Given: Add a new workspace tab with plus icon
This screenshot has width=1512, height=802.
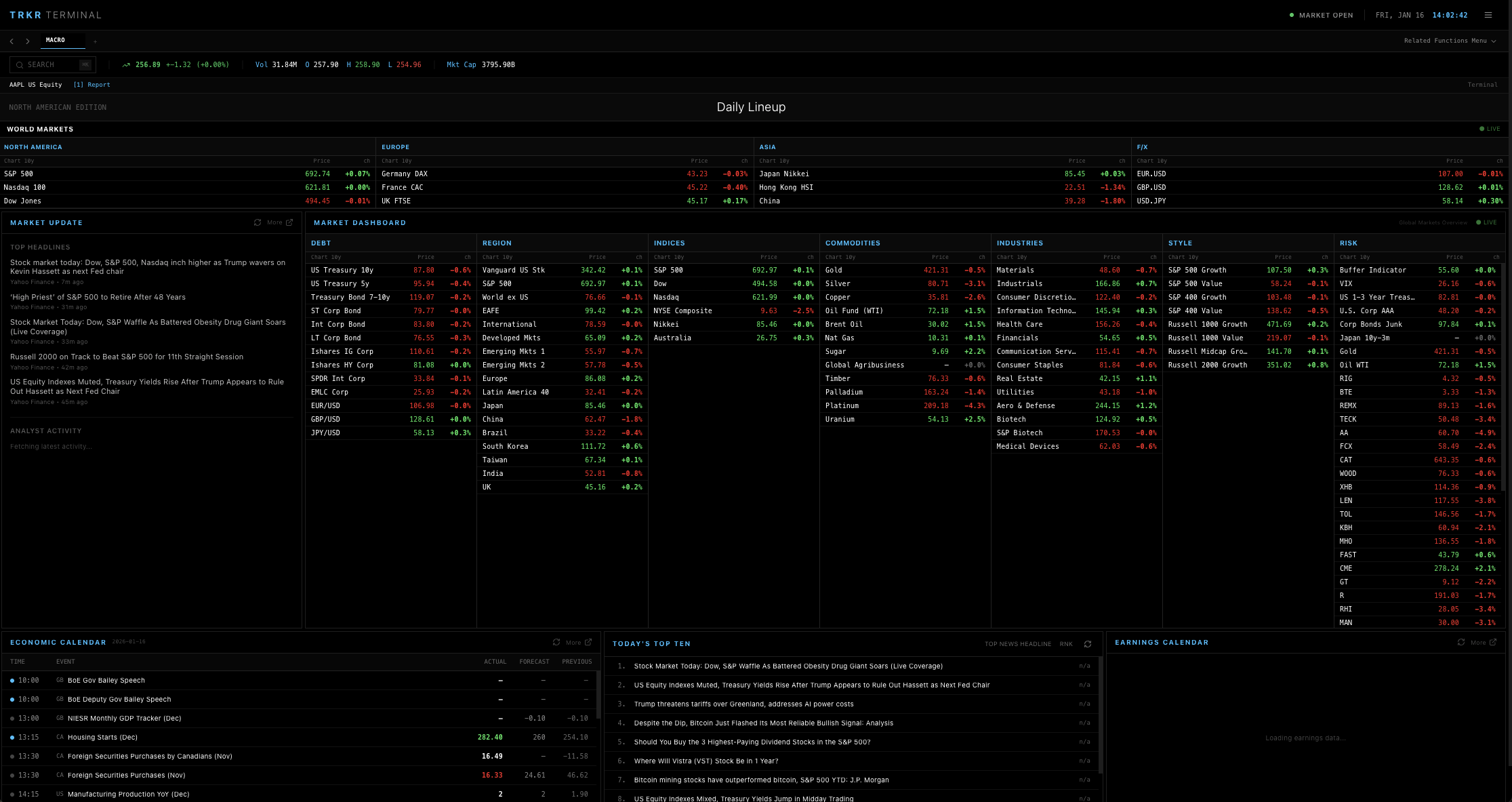Looking at the screenshot, I should click(x=95, y=41).
